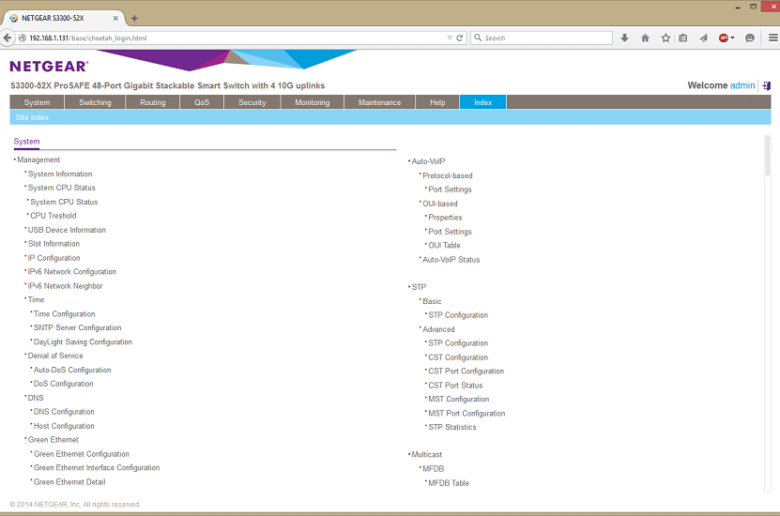Image resolution: width=780 pixels, height=516 pixels.
Task: Open IP Configuration link
Action: [54, 258]
